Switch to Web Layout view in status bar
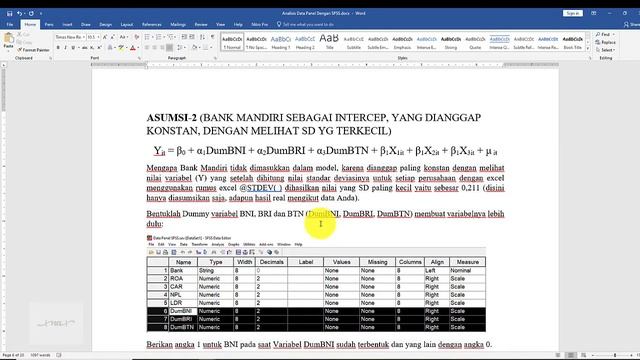 [584, 355]
